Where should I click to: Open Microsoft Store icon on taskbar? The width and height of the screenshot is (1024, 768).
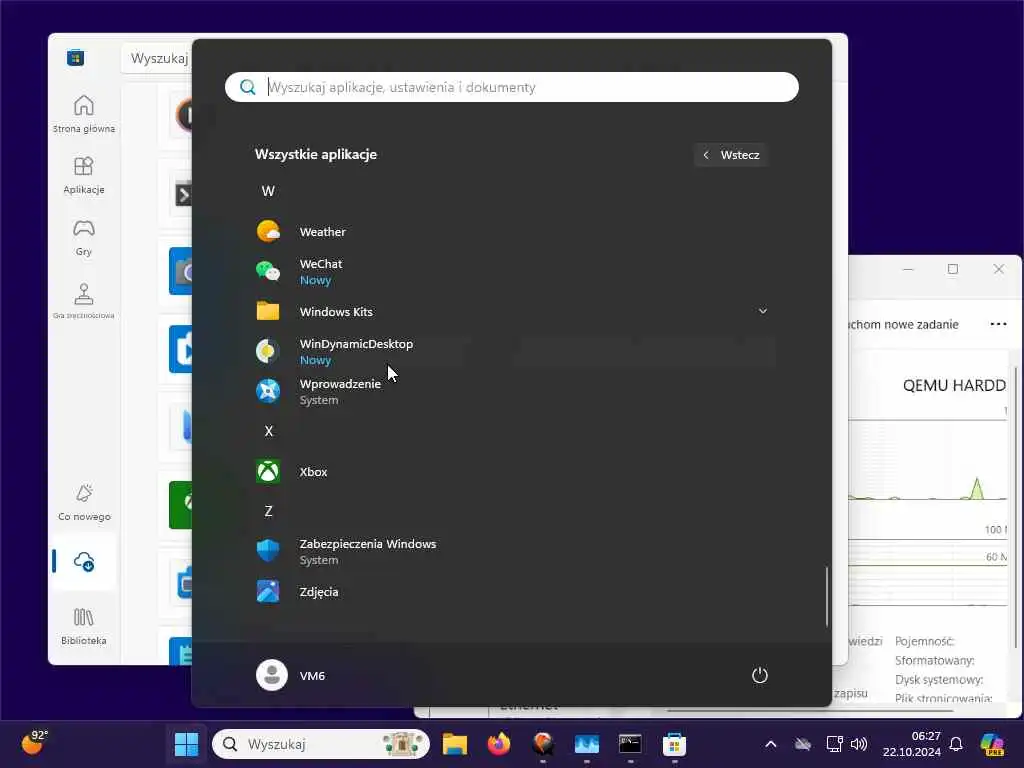[674, 744]
